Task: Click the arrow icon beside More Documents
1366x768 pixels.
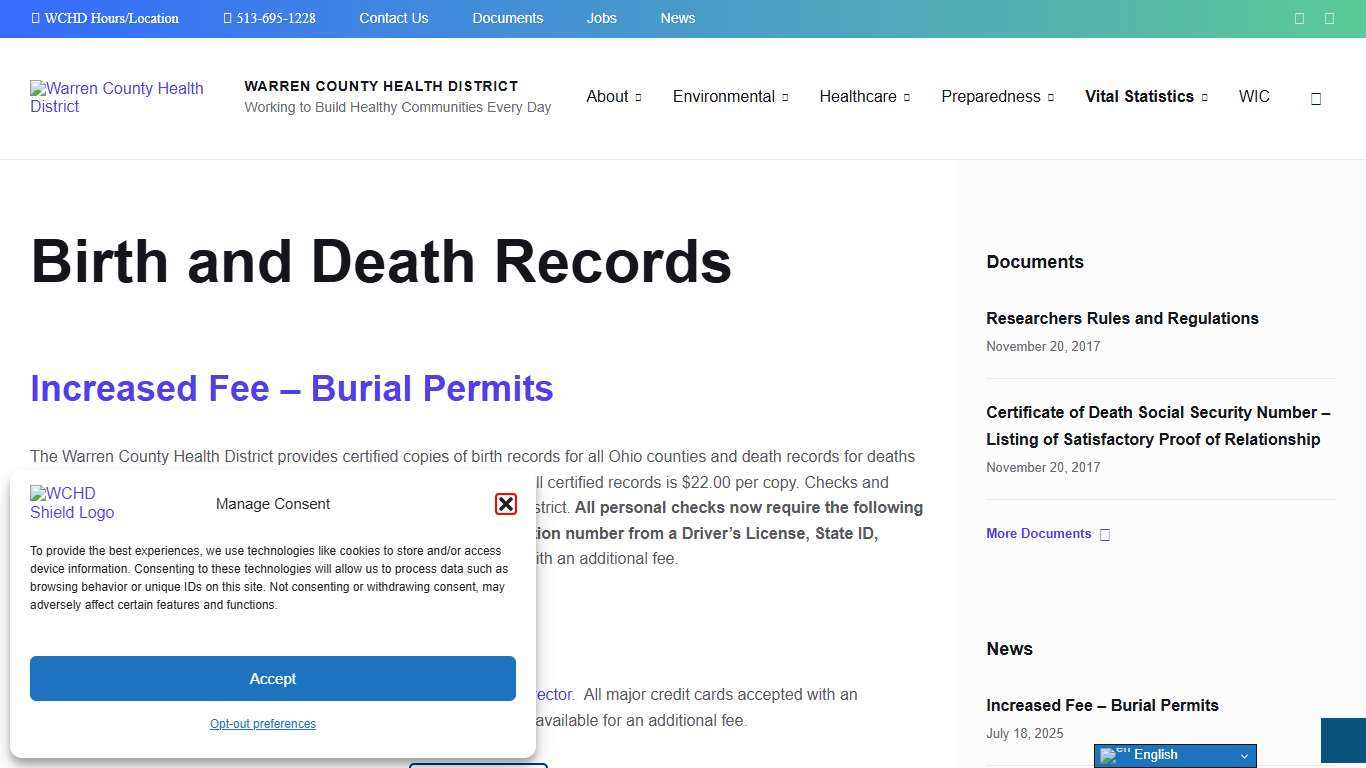Action: click(1105, 534)
